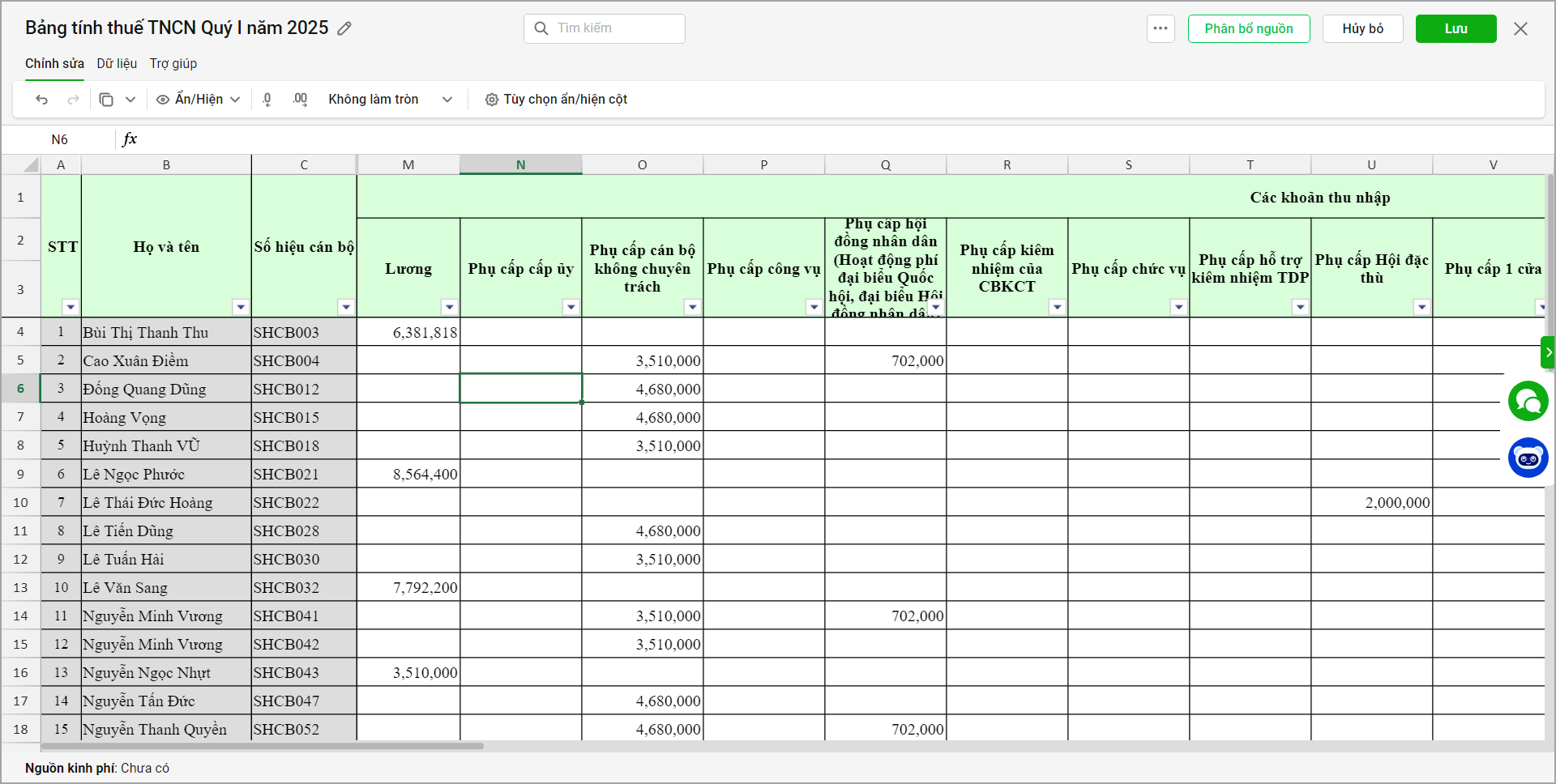The width and height of the screenshot is (1556, 784).
Task: Click the increase decimal places icon
Action: 300,100
